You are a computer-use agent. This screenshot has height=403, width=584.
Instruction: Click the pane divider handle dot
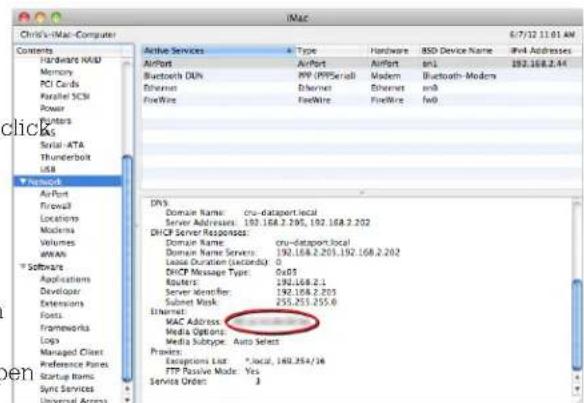[362, 193]
